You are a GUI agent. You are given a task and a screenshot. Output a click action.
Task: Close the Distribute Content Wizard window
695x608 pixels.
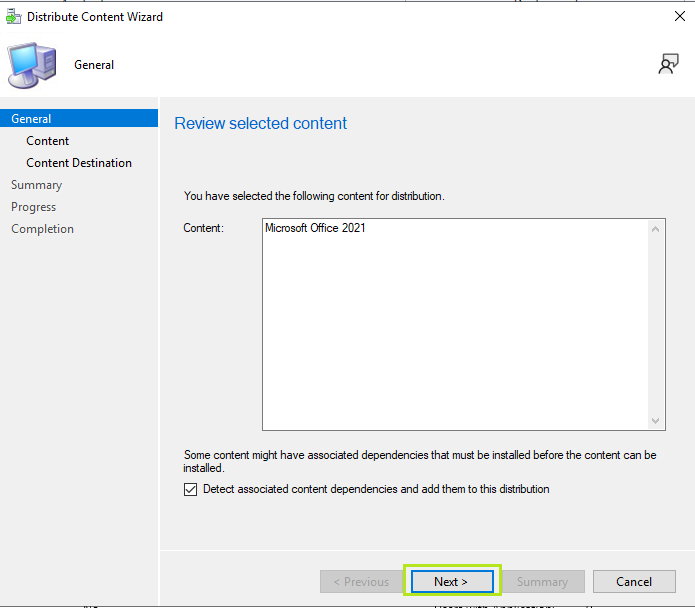679,16
